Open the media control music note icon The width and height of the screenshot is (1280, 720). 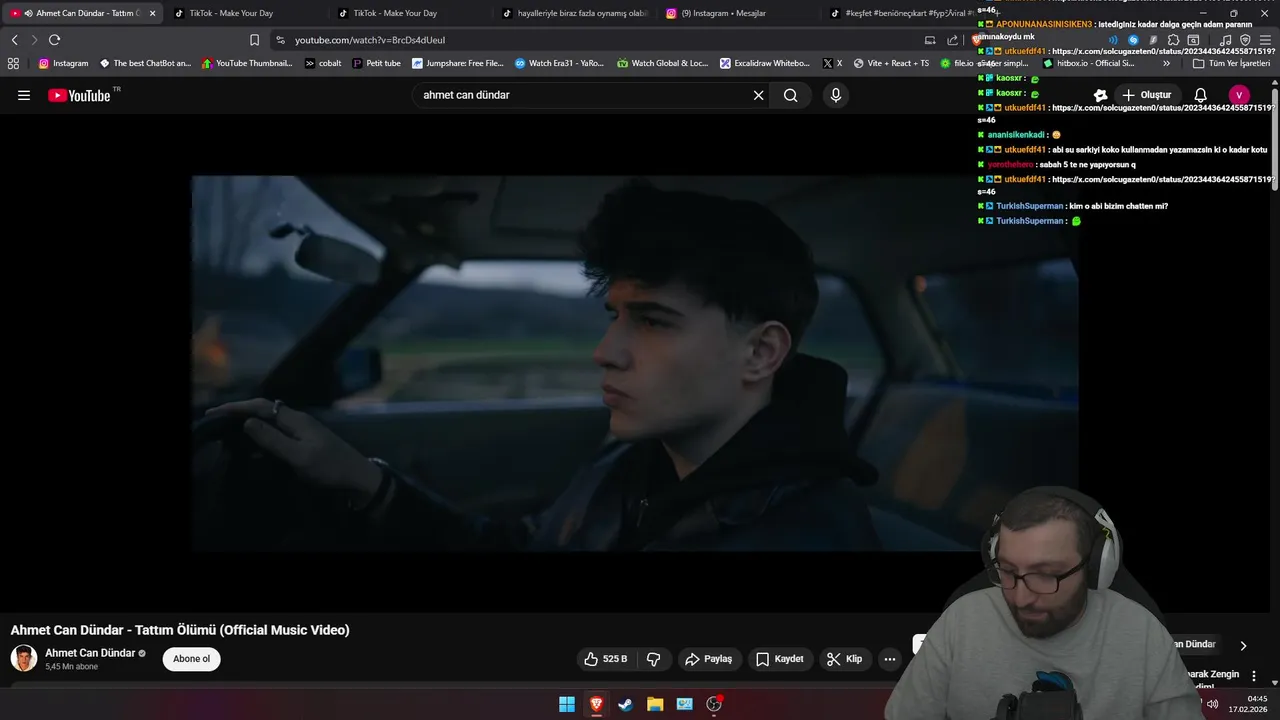pos(1225,40)
